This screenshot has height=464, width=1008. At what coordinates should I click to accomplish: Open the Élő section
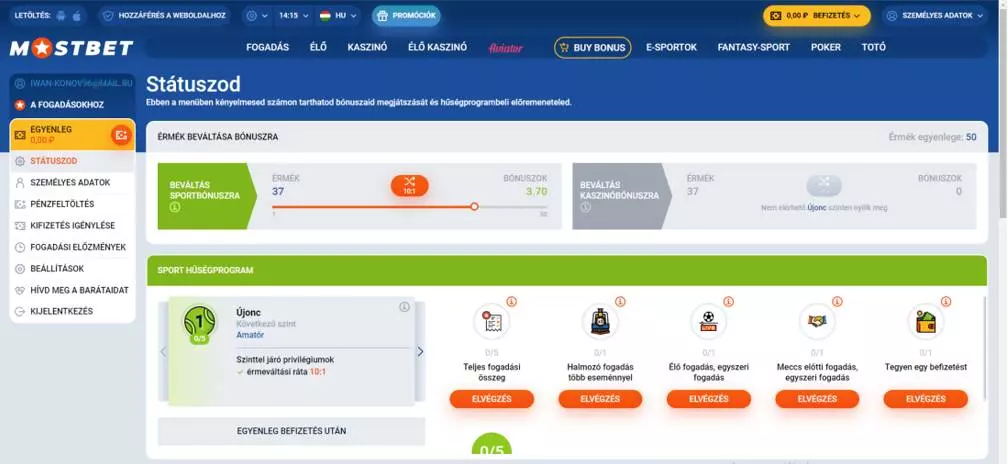(318, 47)
